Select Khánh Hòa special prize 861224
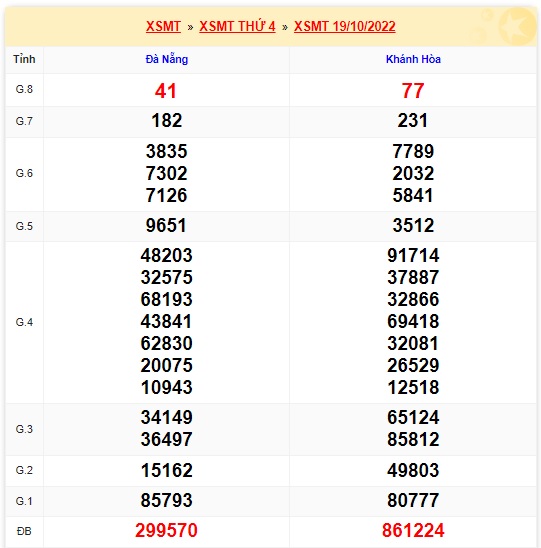Viewport: 541px width, 548px height. tap(413, 531)
